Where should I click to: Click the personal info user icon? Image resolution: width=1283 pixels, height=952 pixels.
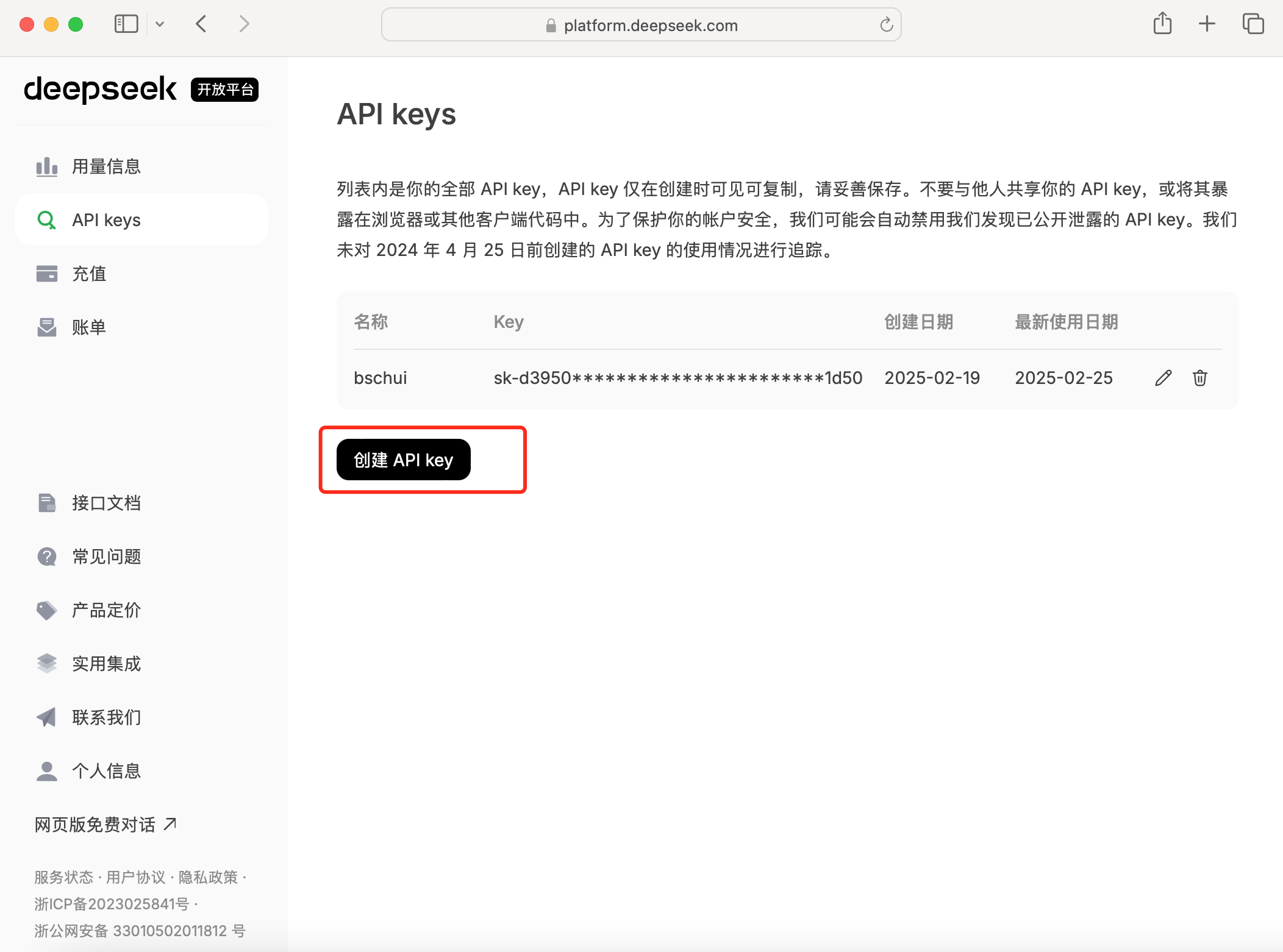(x=47, y=771)
